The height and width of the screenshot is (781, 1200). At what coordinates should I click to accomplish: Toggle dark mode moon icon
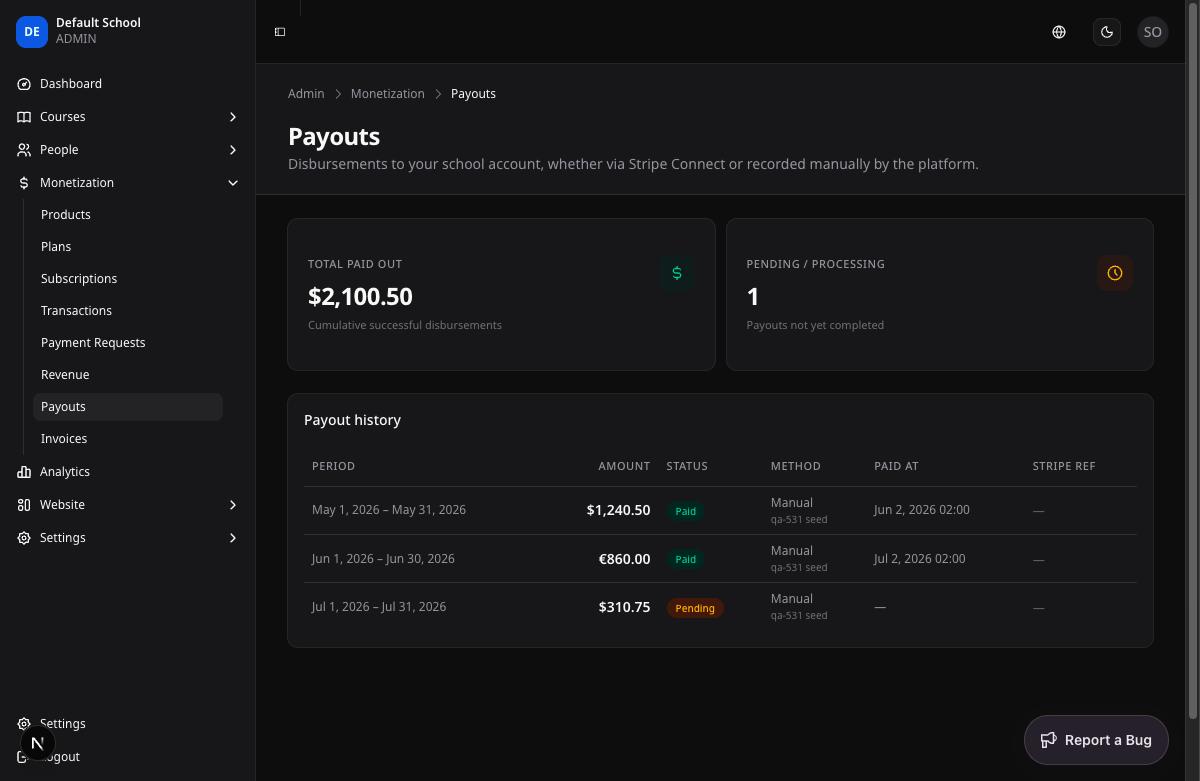point(1107,32)
